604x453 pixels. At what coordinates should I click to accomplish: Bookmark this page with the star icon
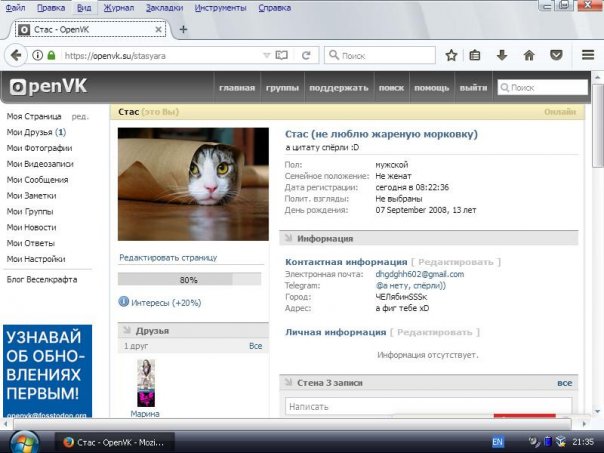click(x=451, y=56)
